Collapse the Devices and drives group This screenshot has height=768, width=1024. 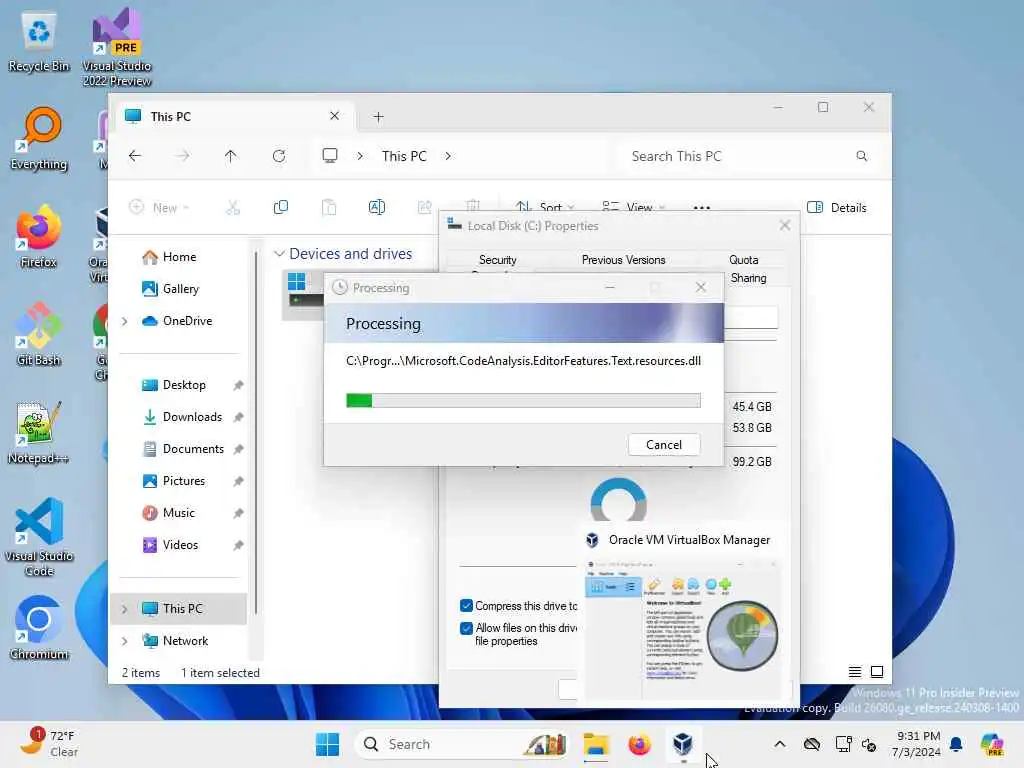[279, 253]
